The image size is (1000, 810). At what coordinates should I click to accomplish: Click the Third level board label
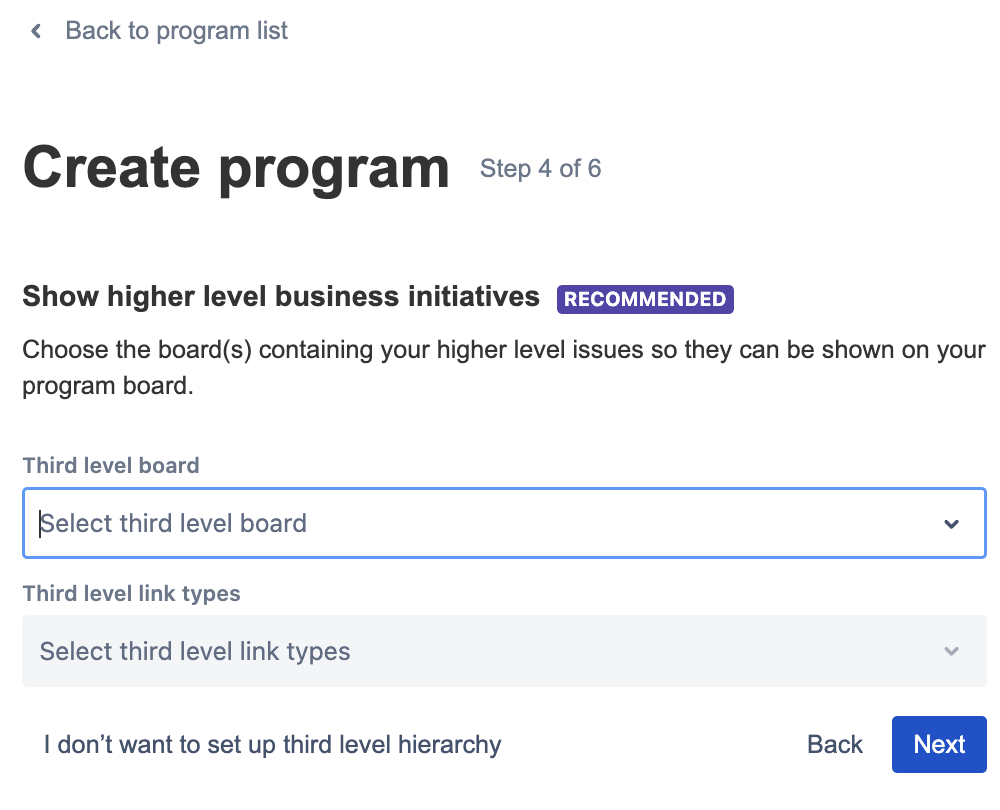(x=111, y=465)
